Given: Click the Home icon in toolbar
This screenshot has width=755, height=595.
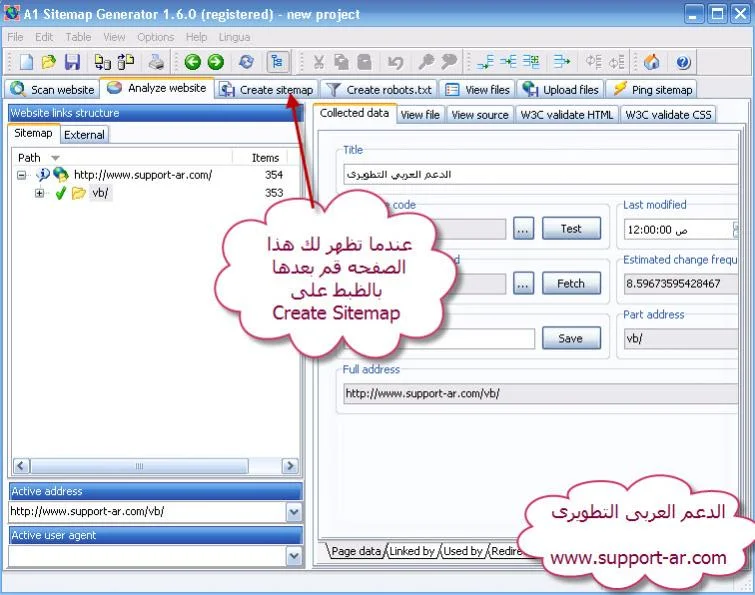Looking at the screenshot, I should click(x=652, y=62).
